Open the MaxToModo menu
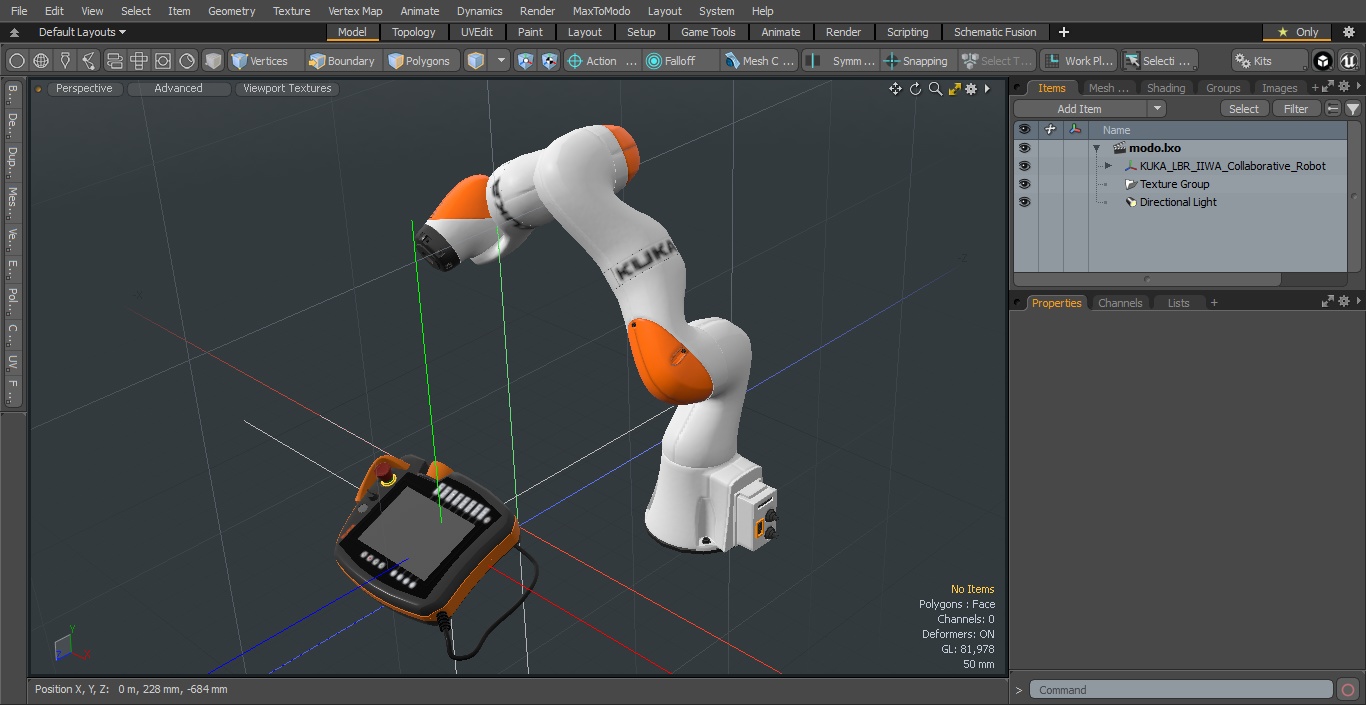This screenshot has height=705, width=1366. [x=601, y=11]
